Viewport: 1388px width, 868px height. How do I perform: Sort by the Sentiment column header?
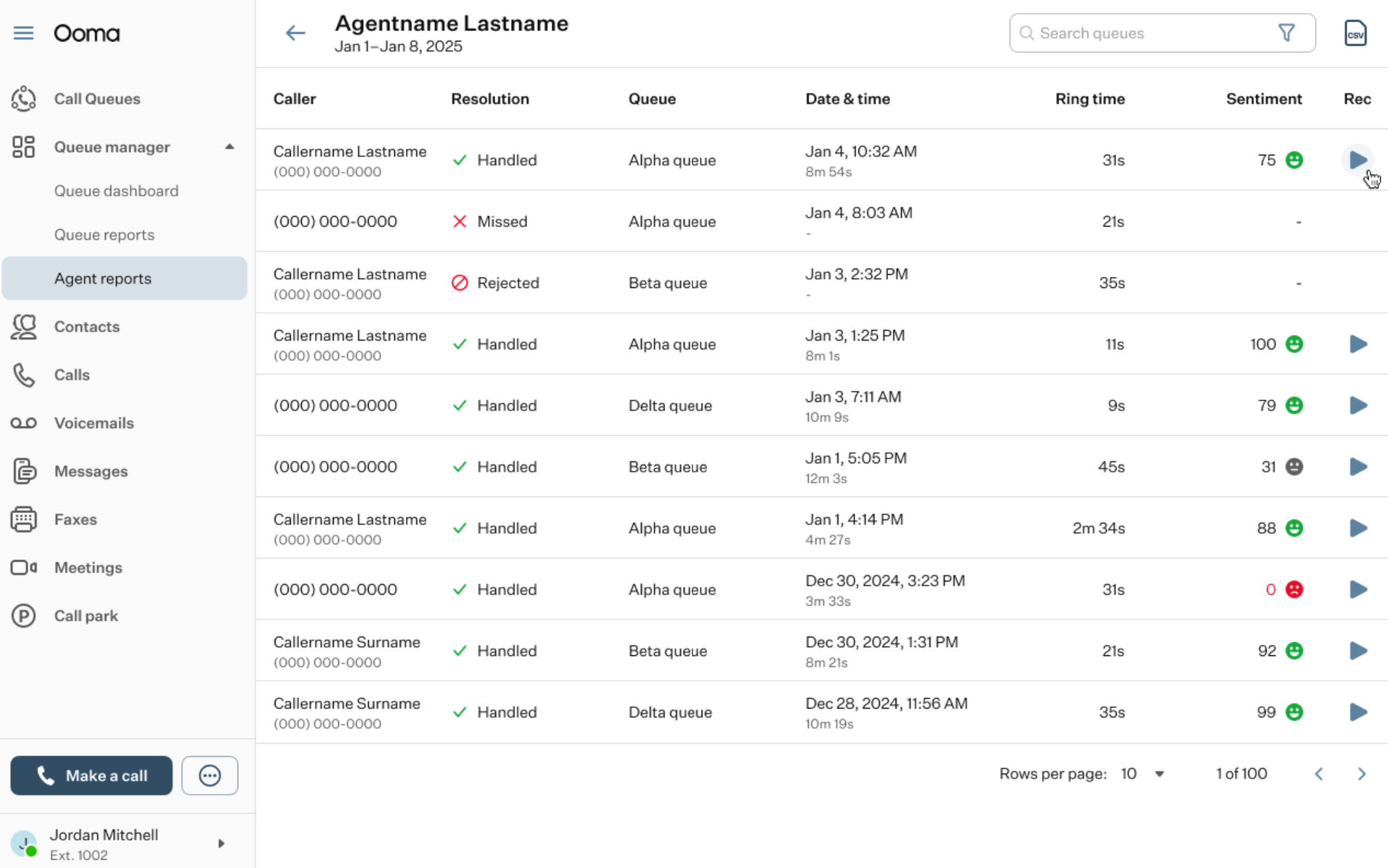point(1264,99)
